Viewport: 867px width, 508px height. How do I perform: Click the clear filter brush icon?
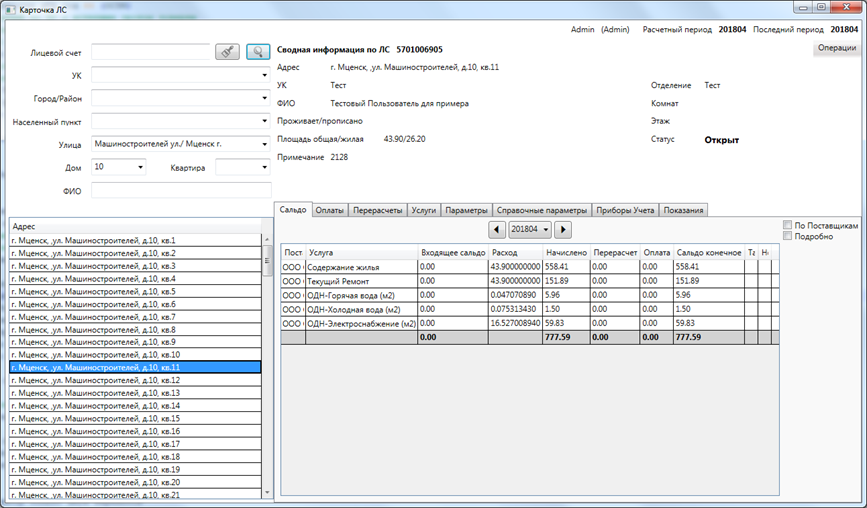(227, 52)
